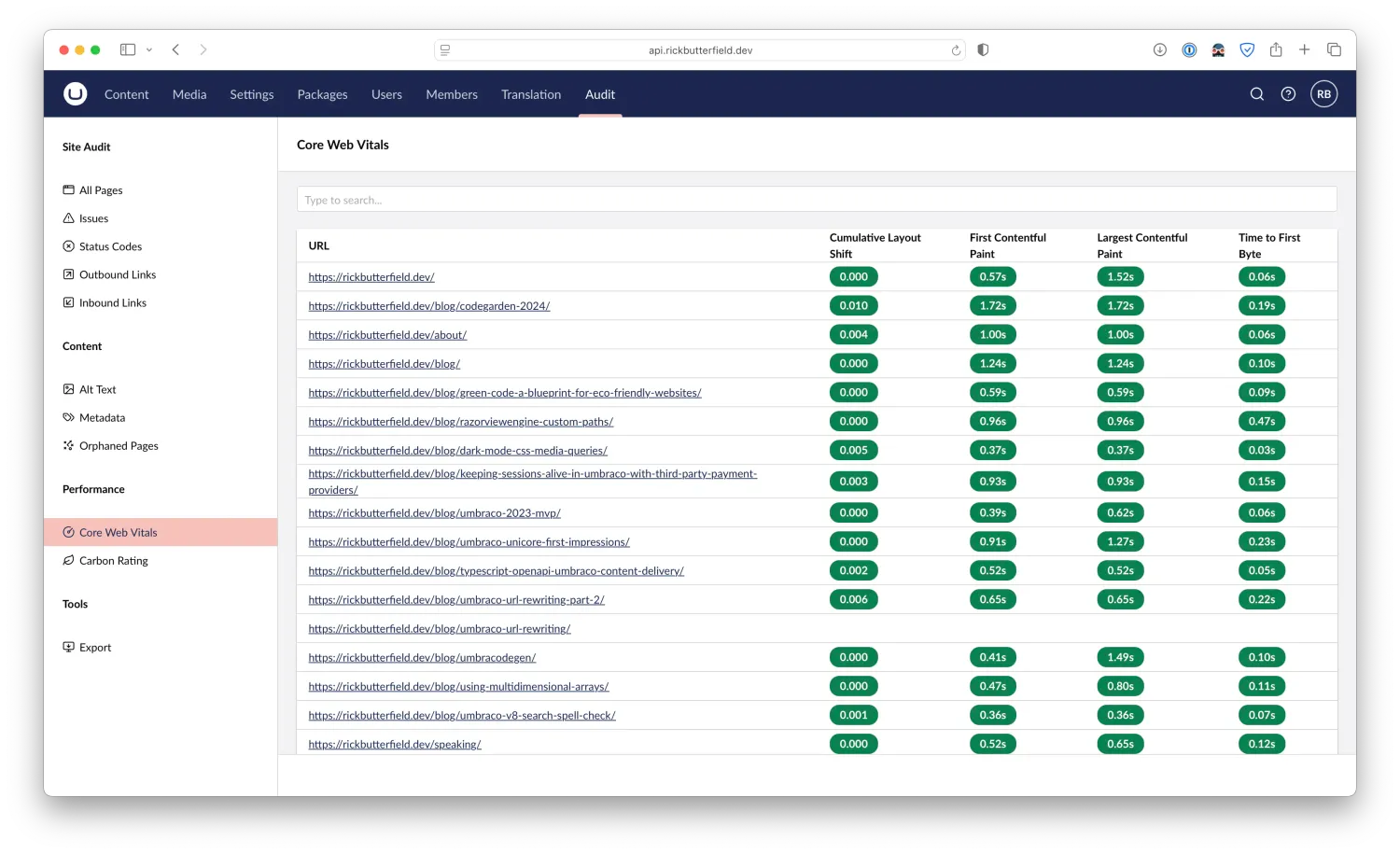Open the Orphaned Pages report
This screenshot has height=854, width=1400.
119,445
